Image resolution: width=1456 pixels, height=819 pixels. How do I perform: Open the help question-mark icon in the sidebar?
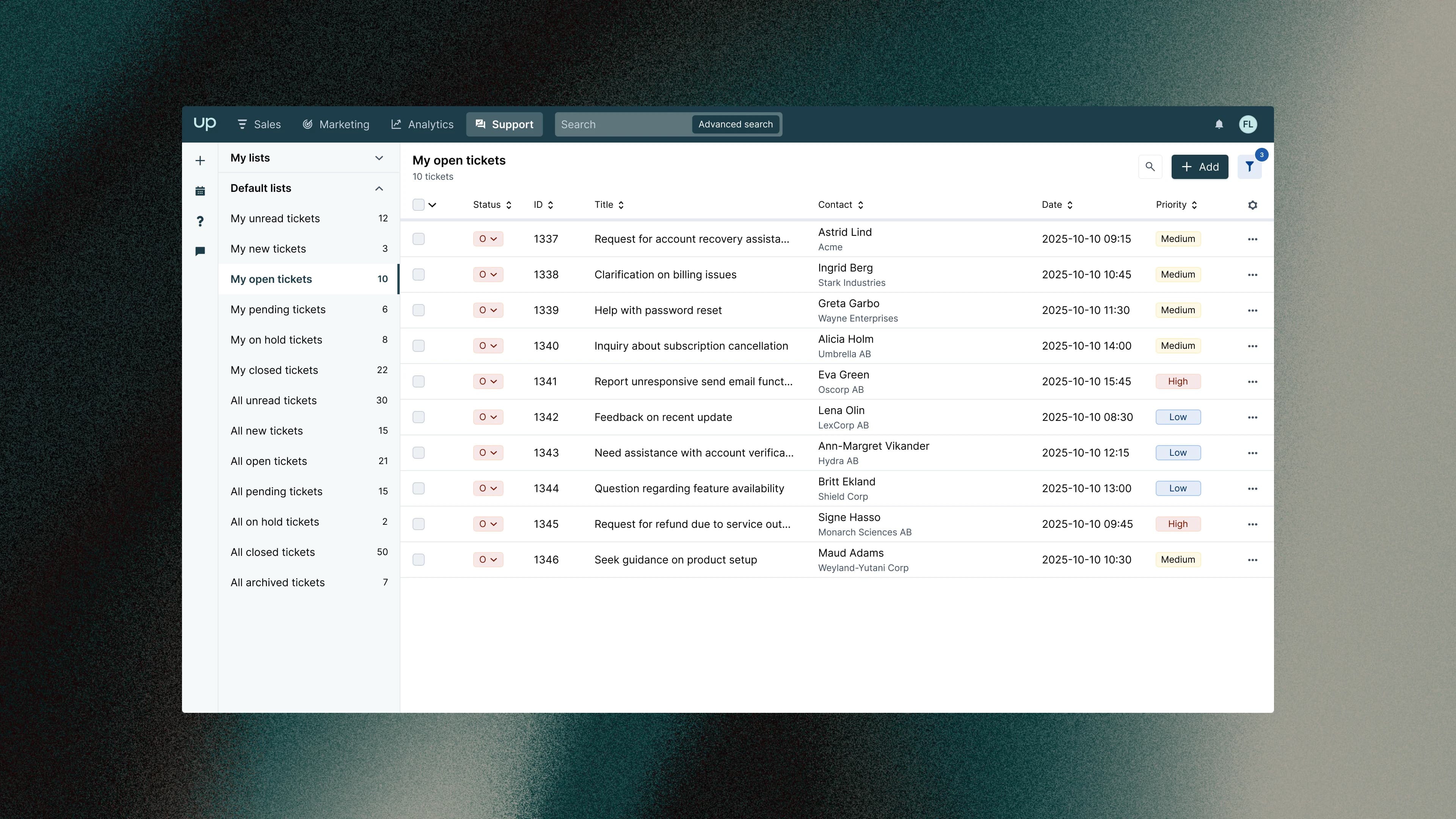coord(201,221)
